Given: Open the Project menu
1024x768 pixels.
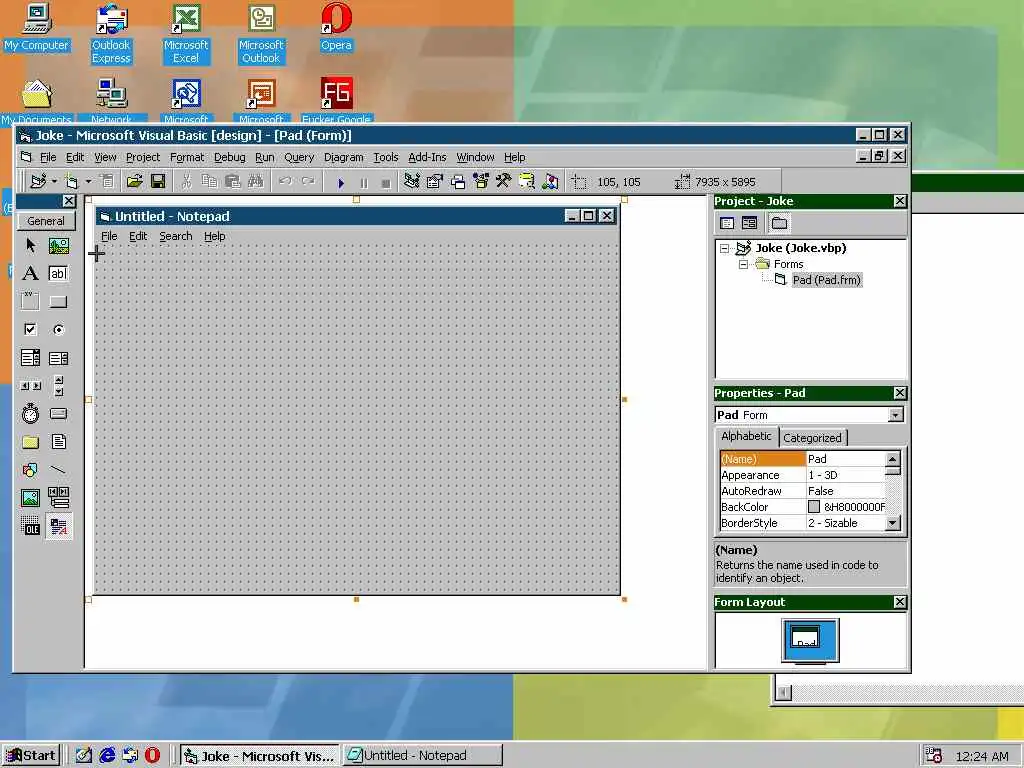Looking at the screenshot, I should pos(143,157).
